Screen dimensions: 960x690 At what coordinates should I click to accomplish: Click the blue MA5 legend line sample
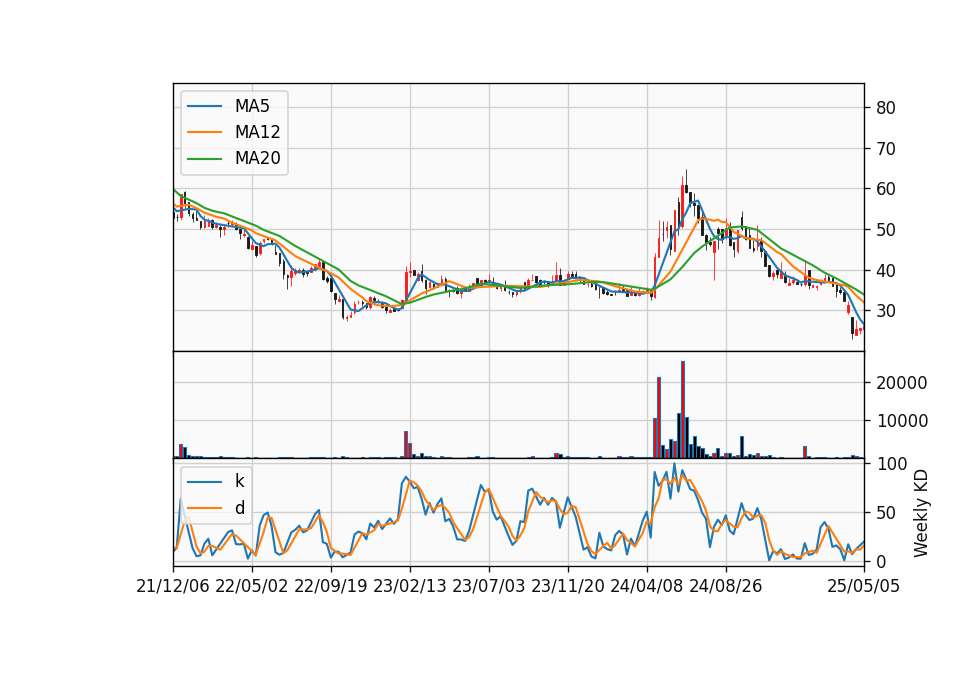(x=204, y=106)
